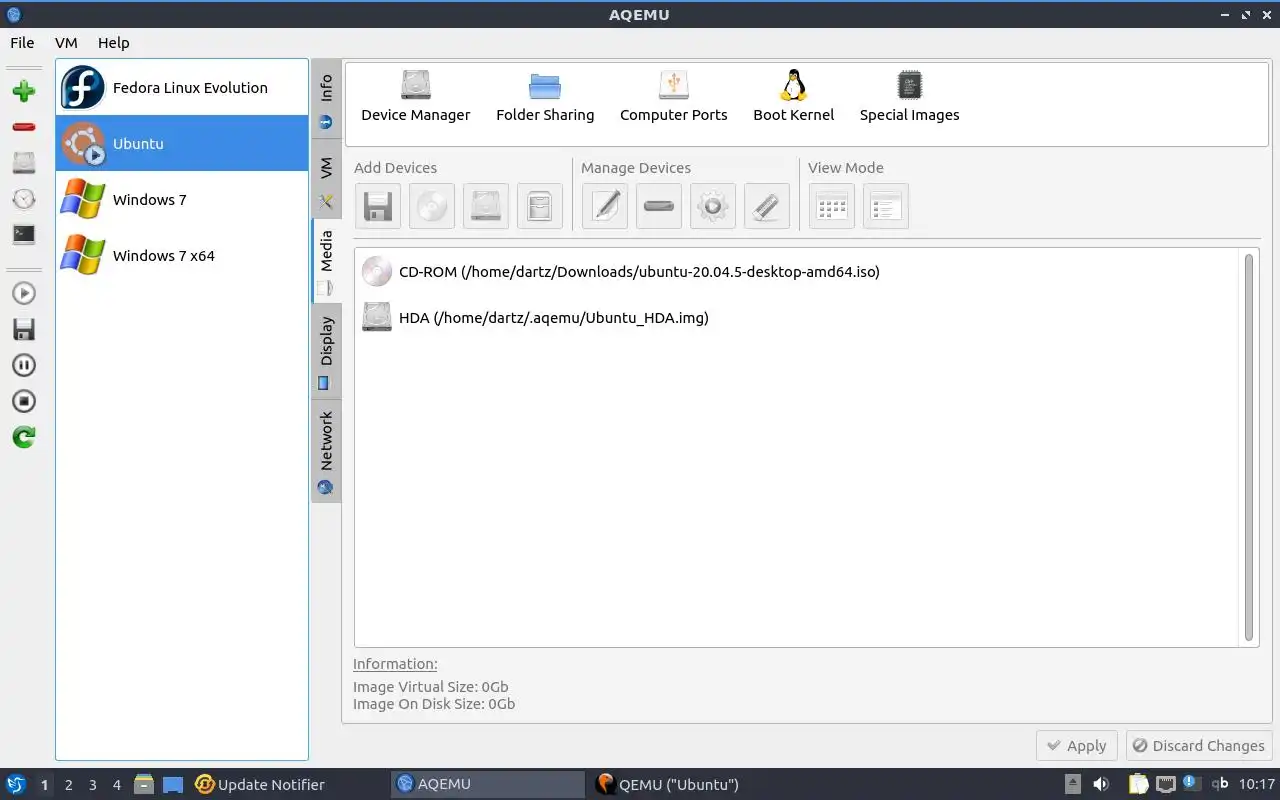Click the show desktop taskbar icon
The image size is (1280, 800).
click(173, 785)
